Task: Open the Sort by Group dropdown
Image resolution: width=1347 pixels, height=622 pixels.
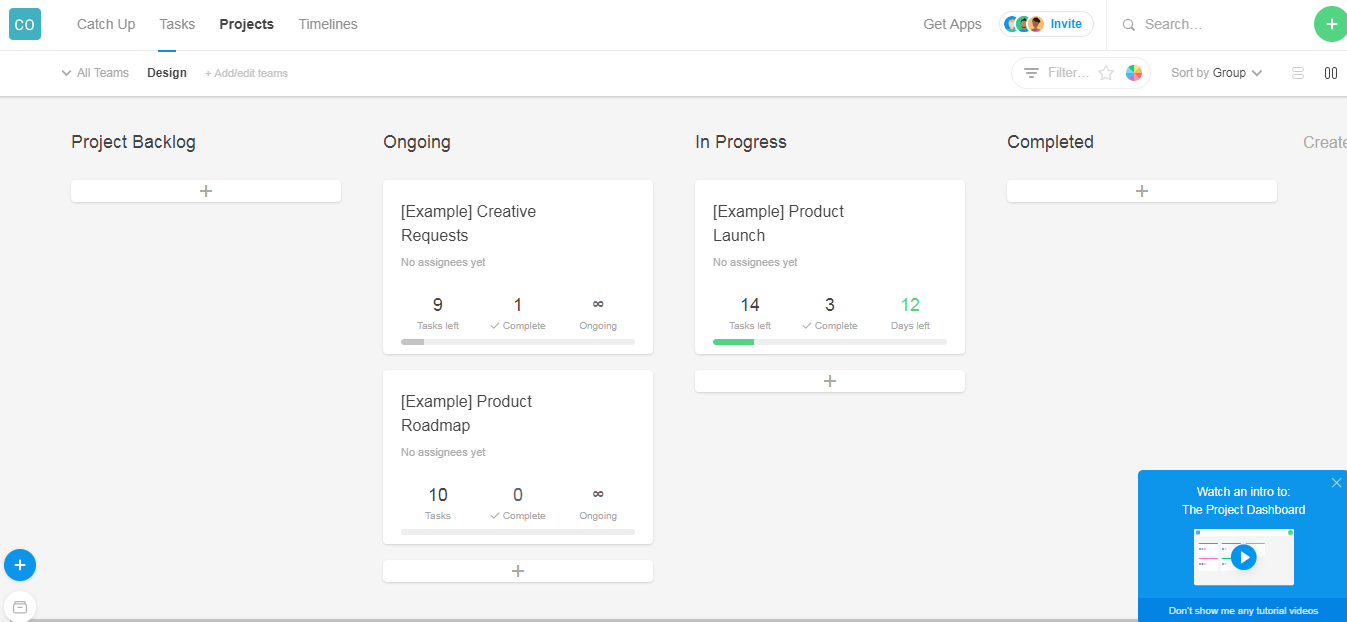Action: click(x=1217, y=73)
